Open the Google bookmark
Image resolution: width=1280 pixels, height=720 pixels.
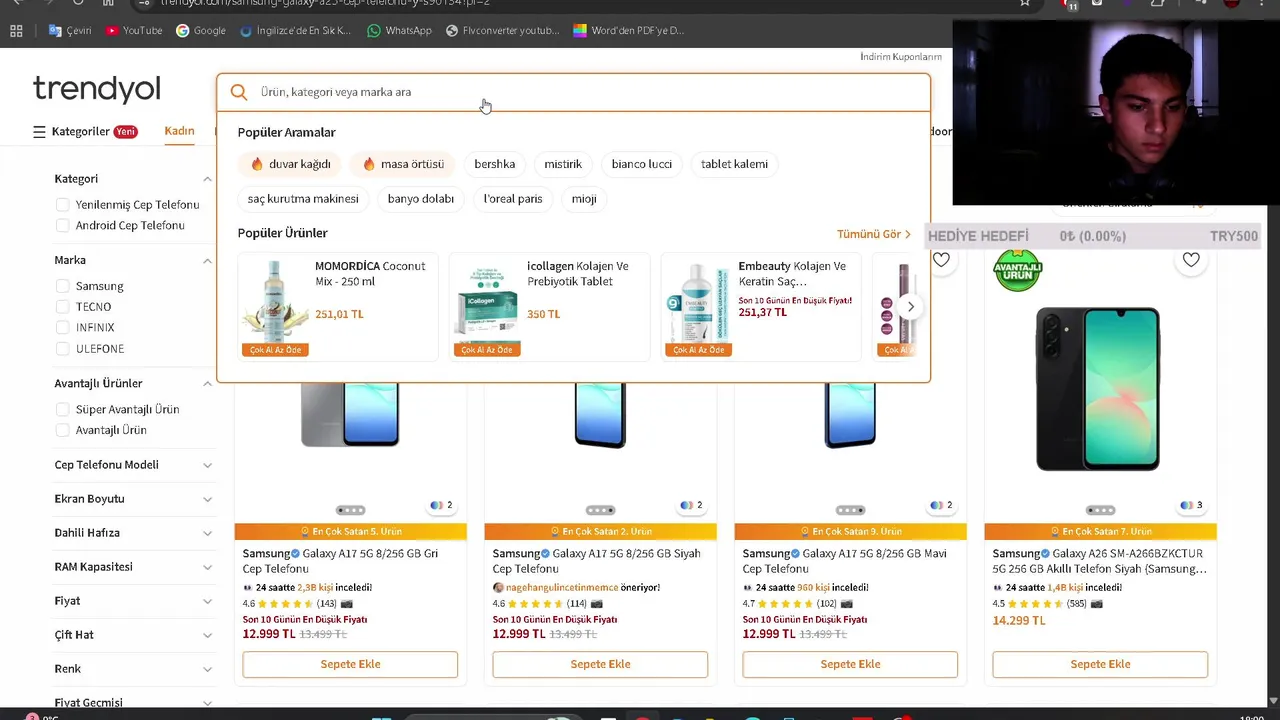[201, 31]
